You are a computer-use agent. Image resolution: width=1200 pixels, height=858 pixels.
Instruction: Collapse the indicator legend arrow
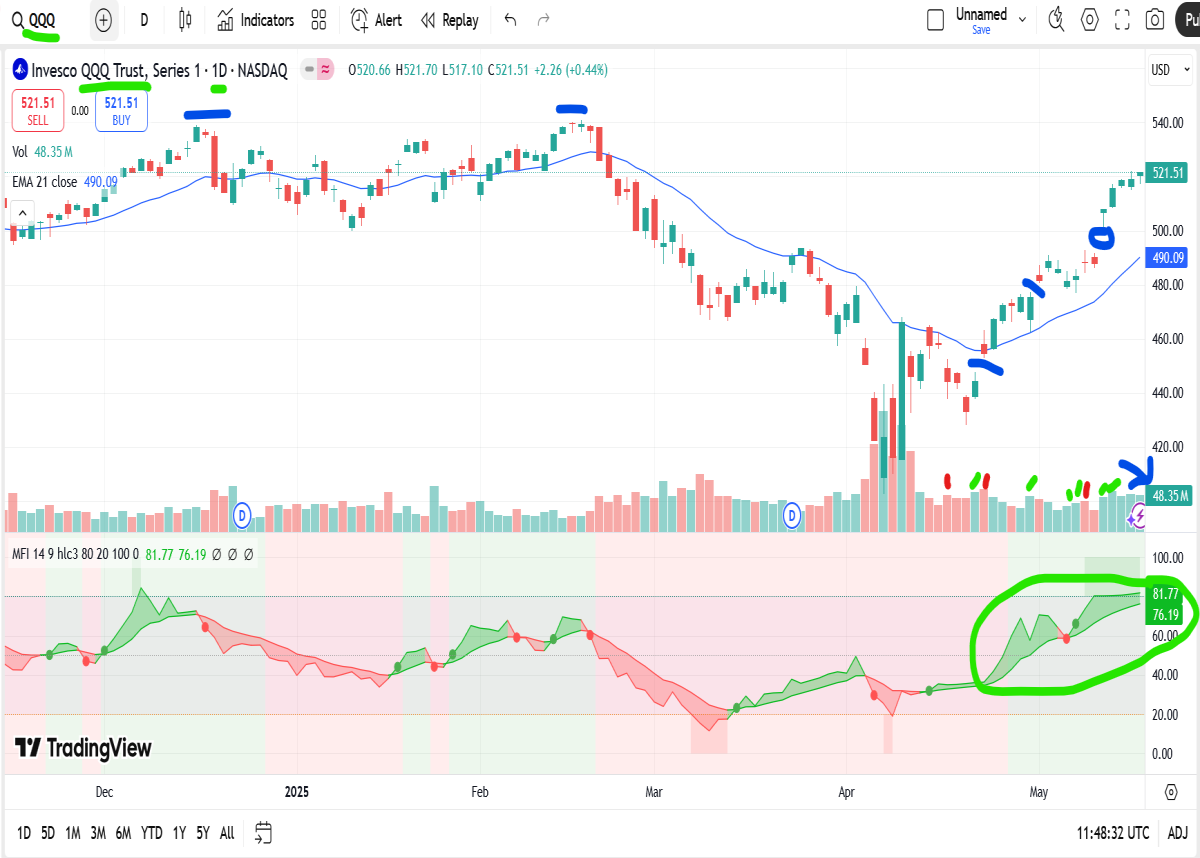[22, 212]
